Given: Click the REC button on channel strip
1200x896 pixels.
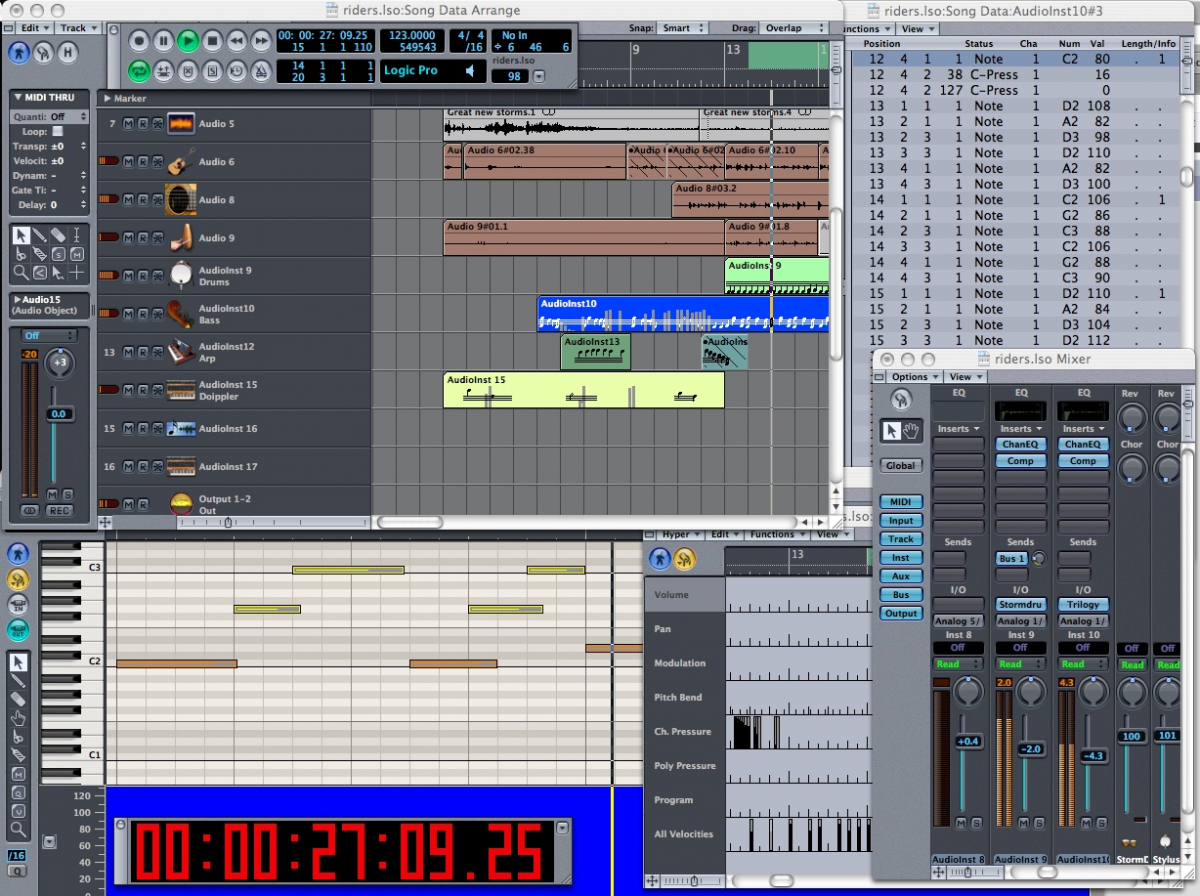Looking at the screenshot, I should click(59, 511).
